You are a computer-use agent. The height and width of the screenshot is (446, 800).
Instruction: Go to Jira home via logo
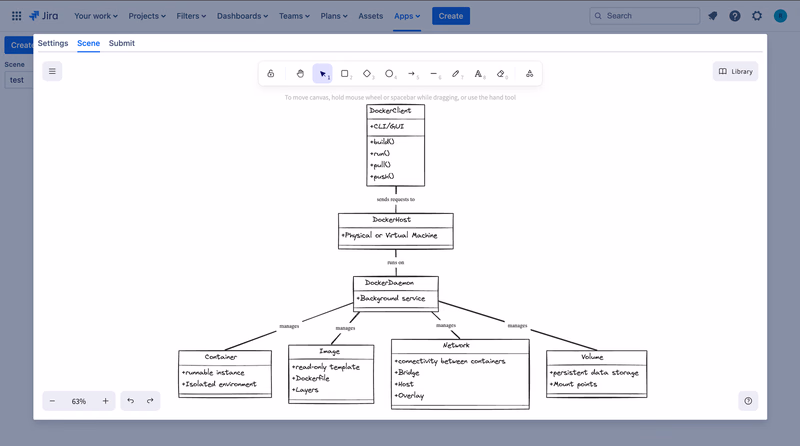pos(44,16)
